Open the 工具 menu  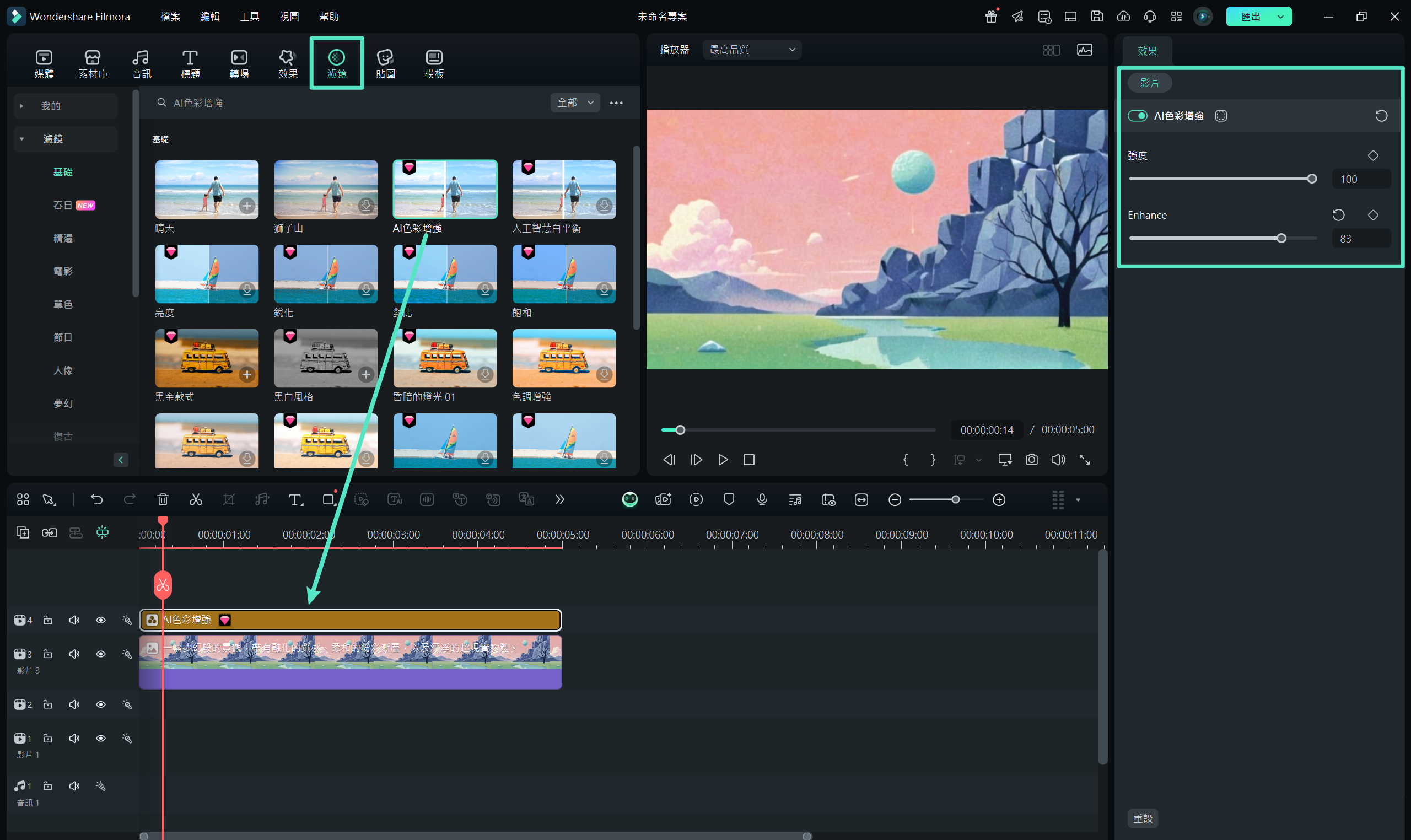(249, 17)
